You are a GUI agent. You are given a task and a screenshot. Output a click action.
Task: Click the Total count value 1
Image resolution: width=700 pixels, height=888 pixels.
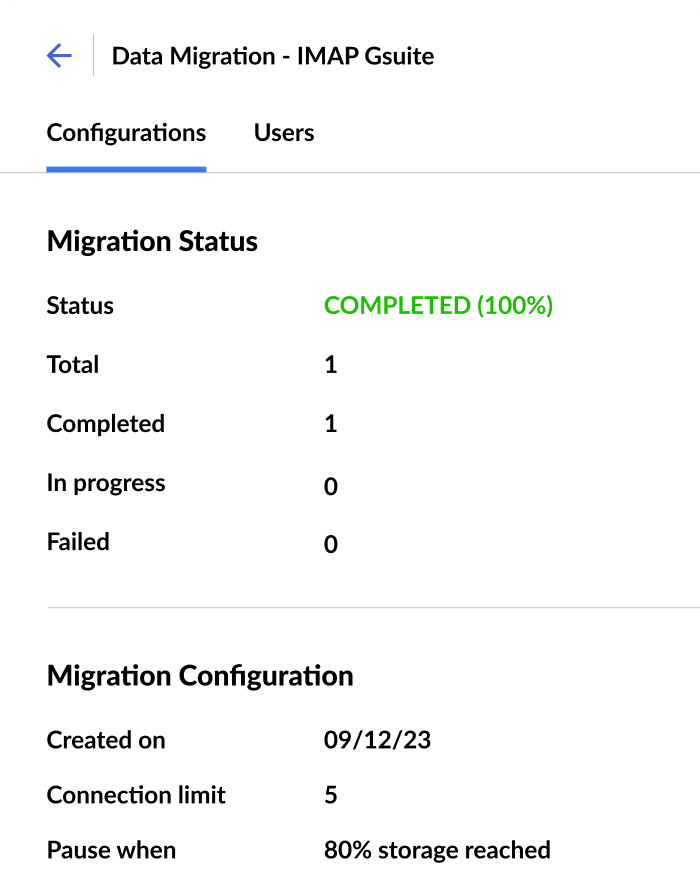(x=331, y=365)
